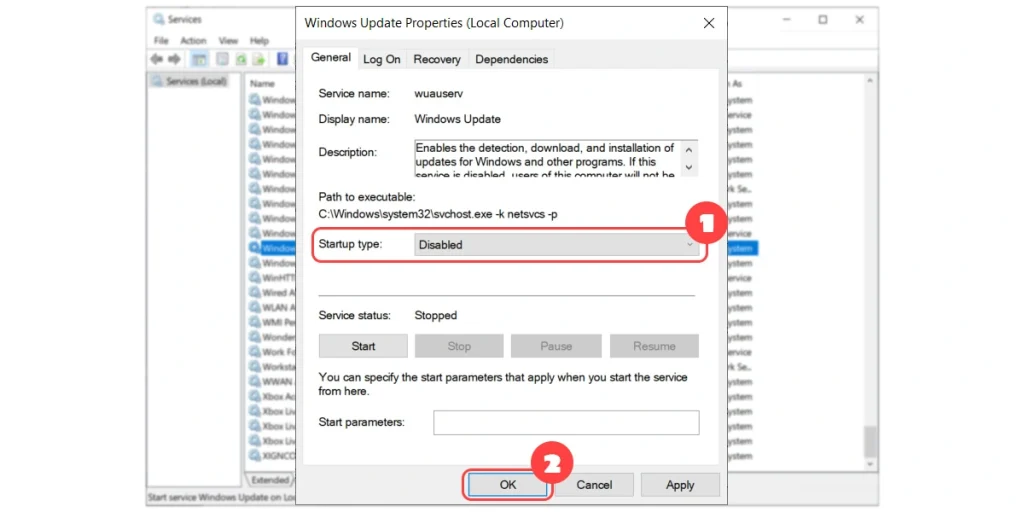Click the Services app icon in title bar
This screenshot has height=512, width=1024.
point(159,20)
